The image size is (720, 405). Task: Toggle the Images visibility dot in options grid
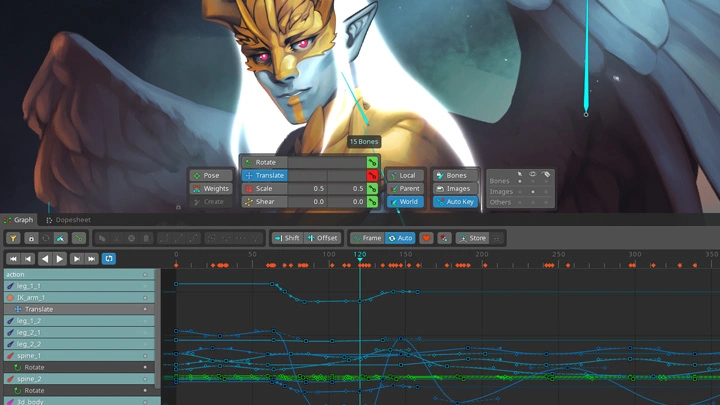[533, 192]
